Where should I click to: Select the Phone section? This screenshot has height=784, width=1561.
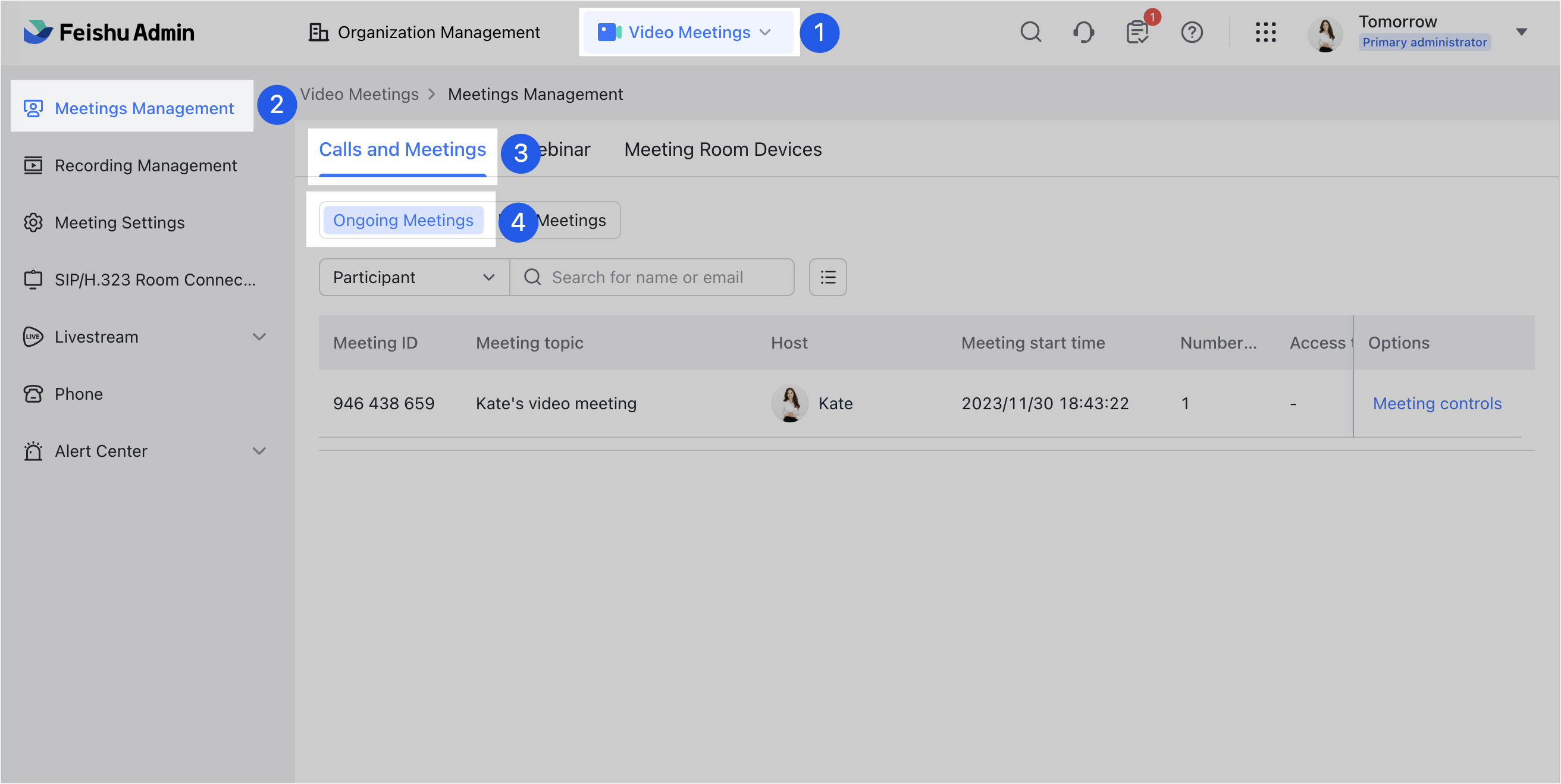point(78,393)
